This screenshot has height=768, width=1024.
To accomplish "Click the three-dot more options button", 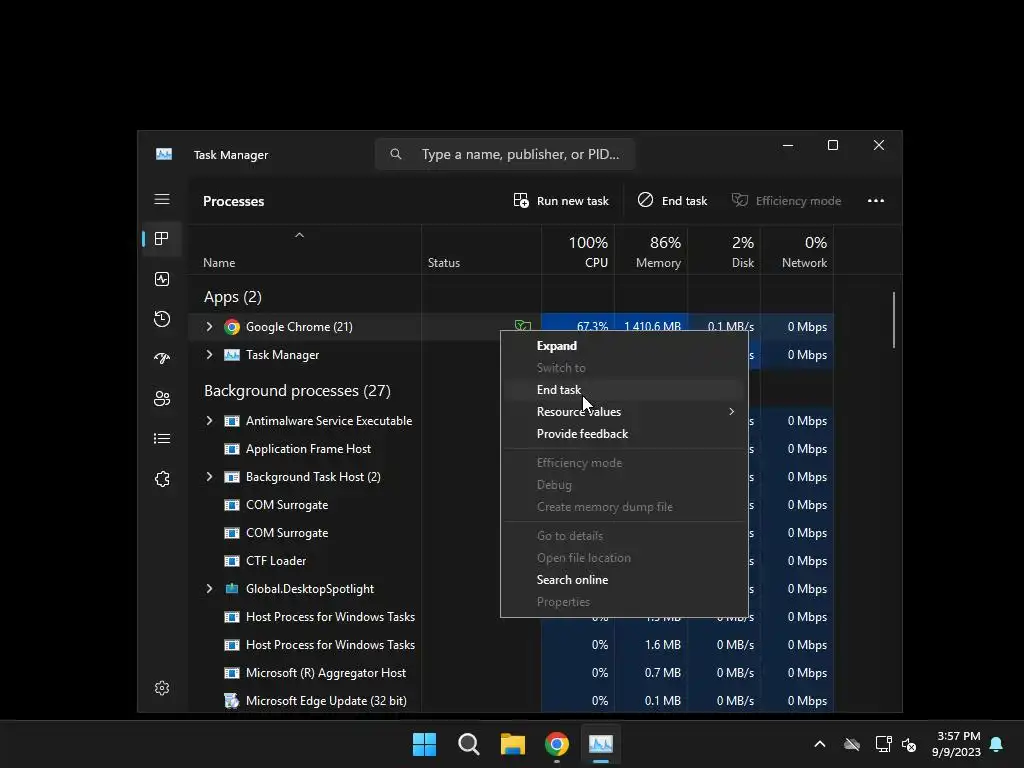I will click(x=876, y=200).
